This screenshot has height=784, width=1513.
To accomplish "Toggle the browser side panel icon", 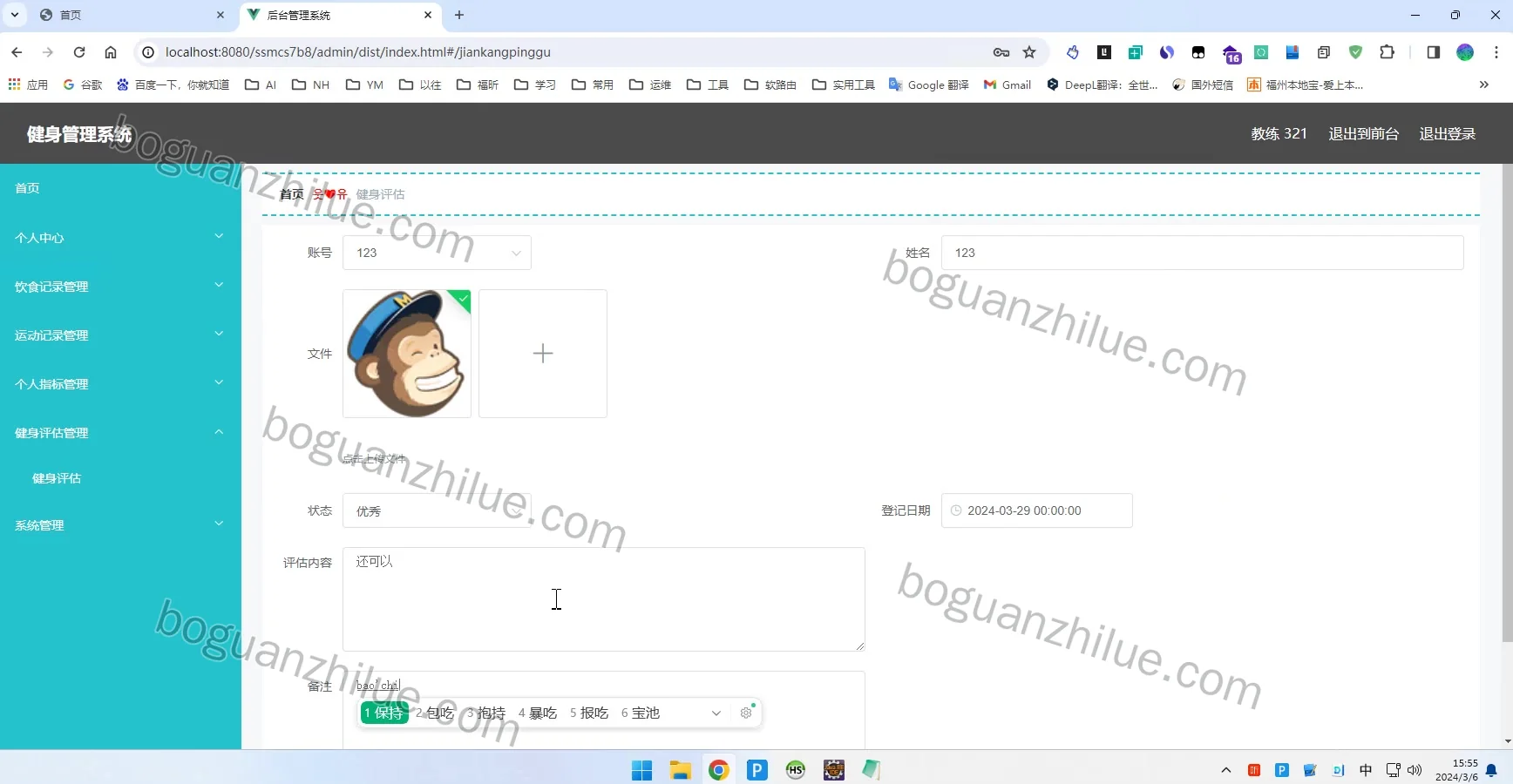I will (x=1433, y=52).
